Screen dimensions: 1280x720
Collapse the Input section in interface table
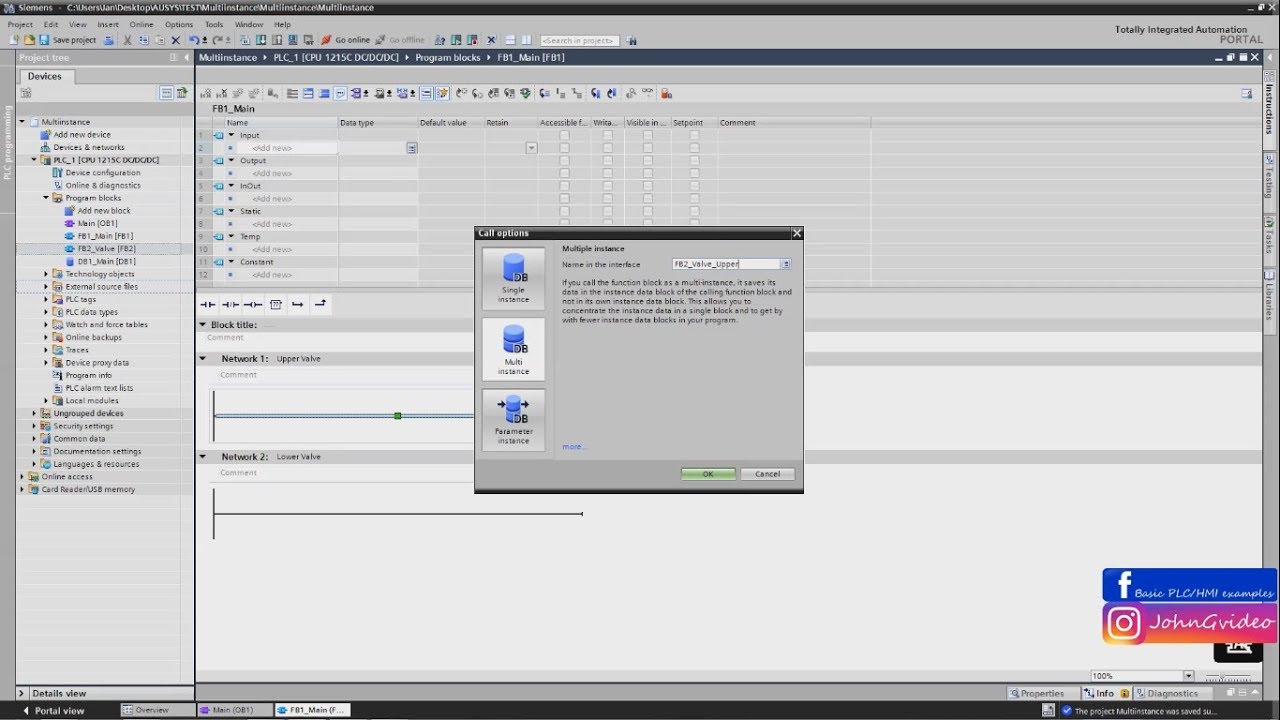(231, 135)
